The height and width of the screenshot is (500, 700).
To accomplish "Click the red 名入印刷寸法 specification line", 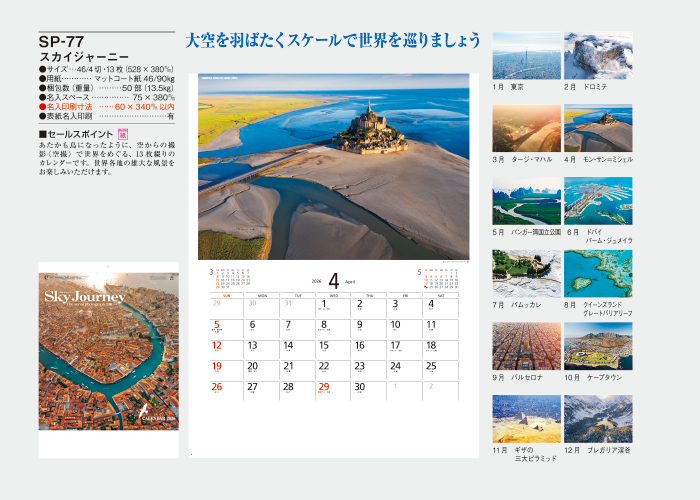I will click(106, 106).
